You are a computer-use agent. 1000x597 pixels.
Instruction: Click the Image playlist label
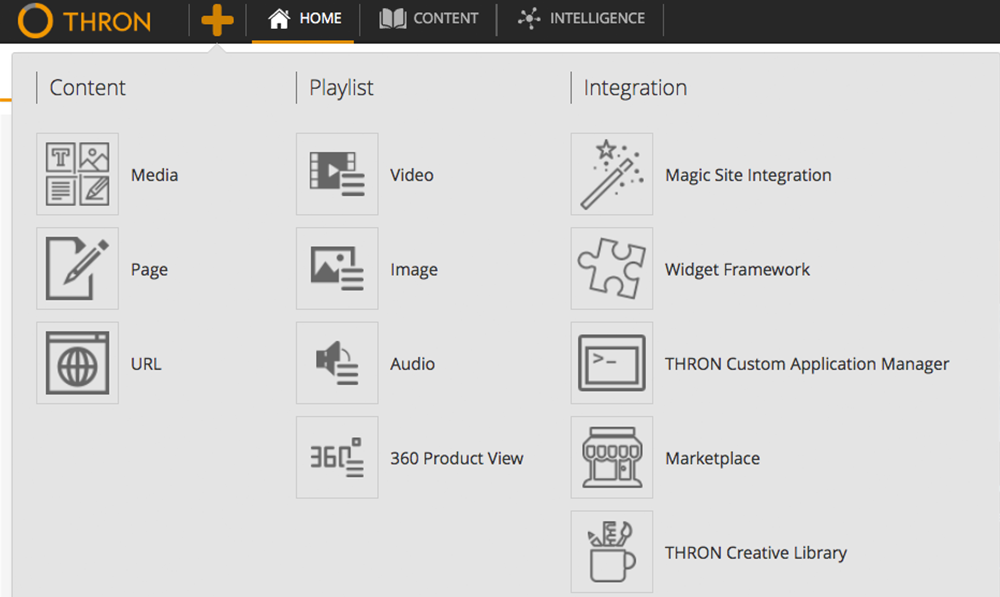[x=414, y=270]
